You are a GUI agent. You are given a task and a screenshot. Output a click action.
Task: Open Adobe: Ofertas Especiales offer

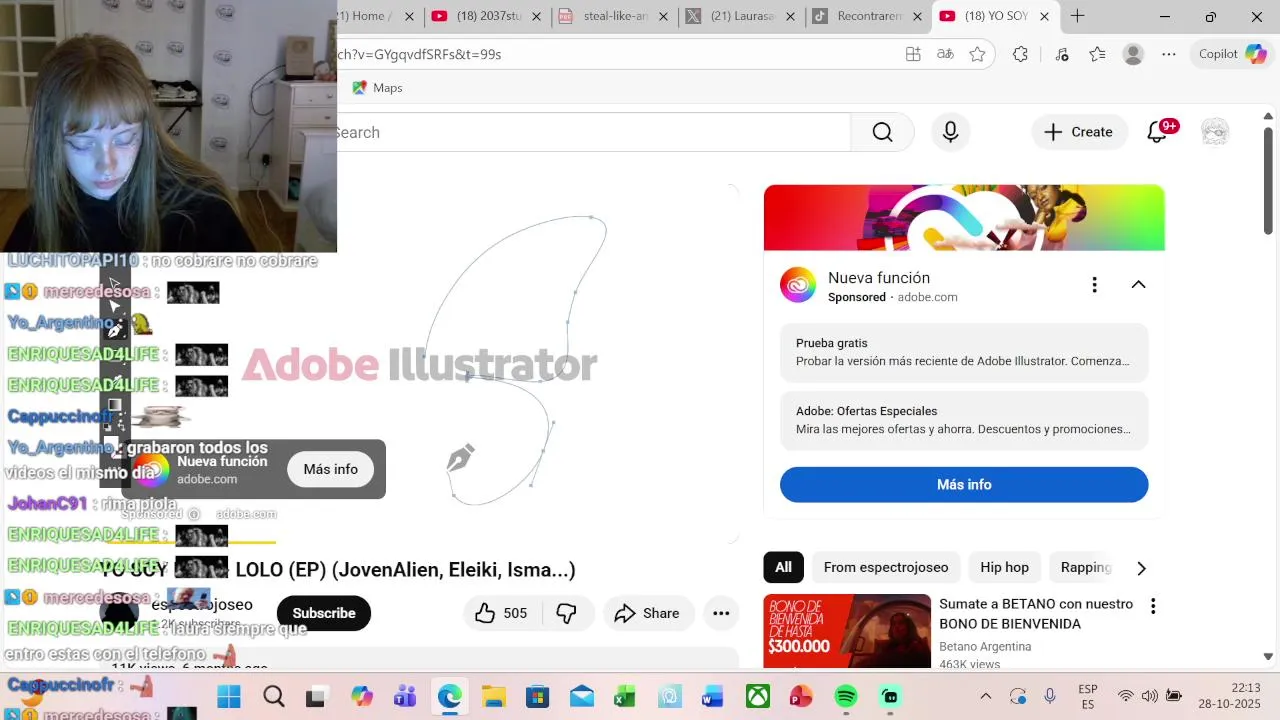[x=964, y=420]
